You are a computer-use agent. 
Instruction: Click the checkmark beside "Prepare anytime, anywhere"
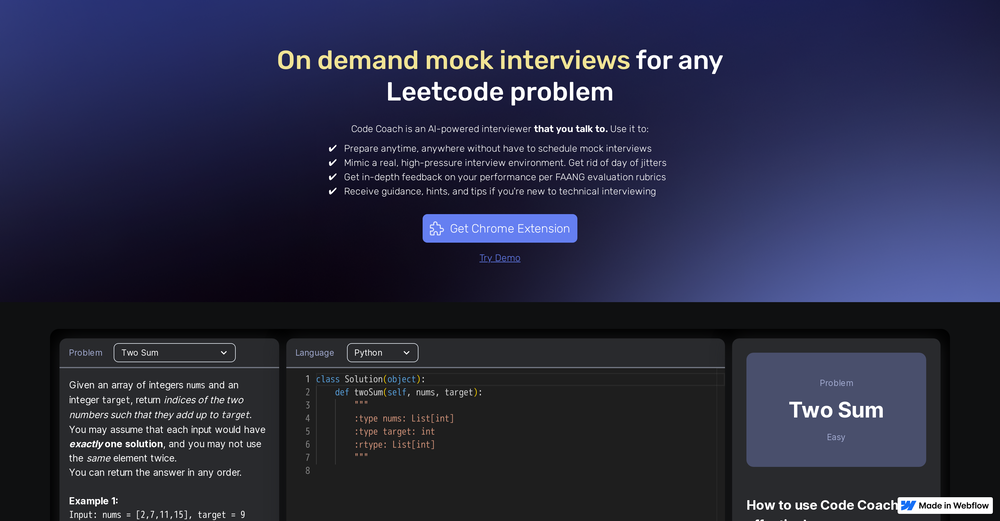tap(333, 149)
